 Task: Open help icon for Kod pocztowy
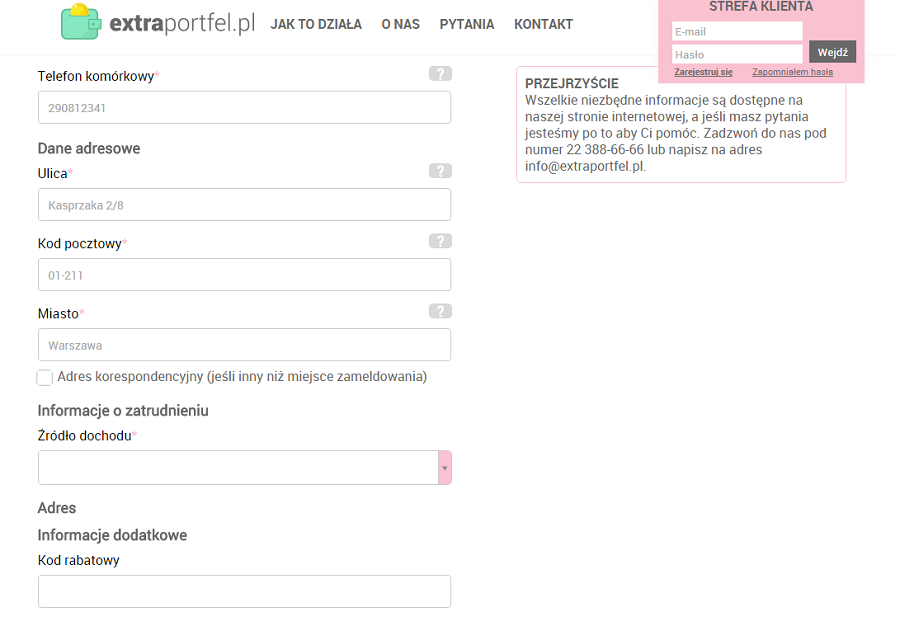coord(440,241)
